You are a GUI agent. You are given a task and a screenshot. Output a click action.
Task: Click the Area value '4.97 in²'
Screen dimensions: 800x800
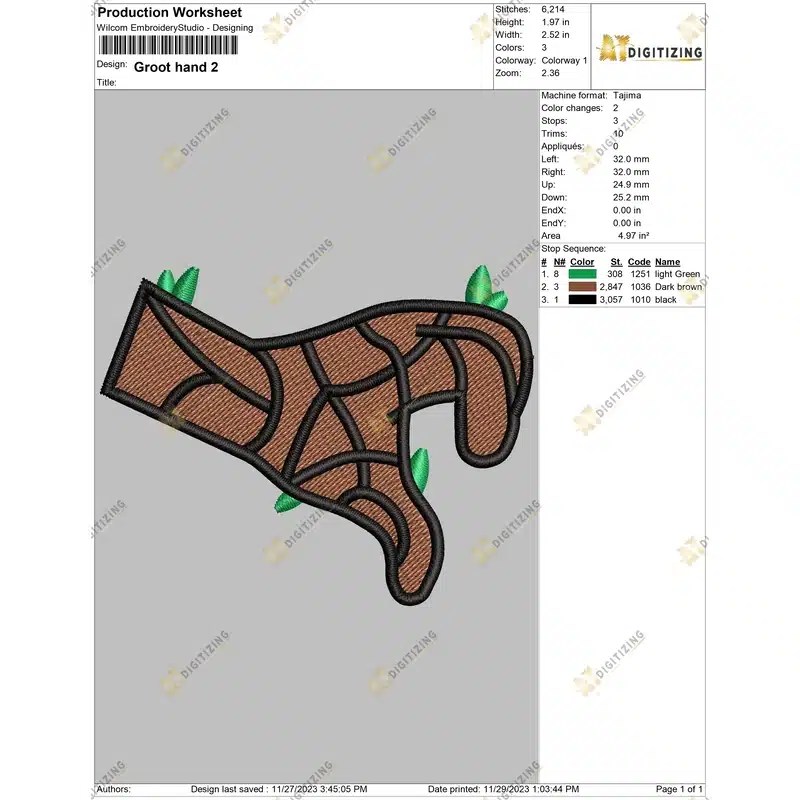click(x=634, y=236)
